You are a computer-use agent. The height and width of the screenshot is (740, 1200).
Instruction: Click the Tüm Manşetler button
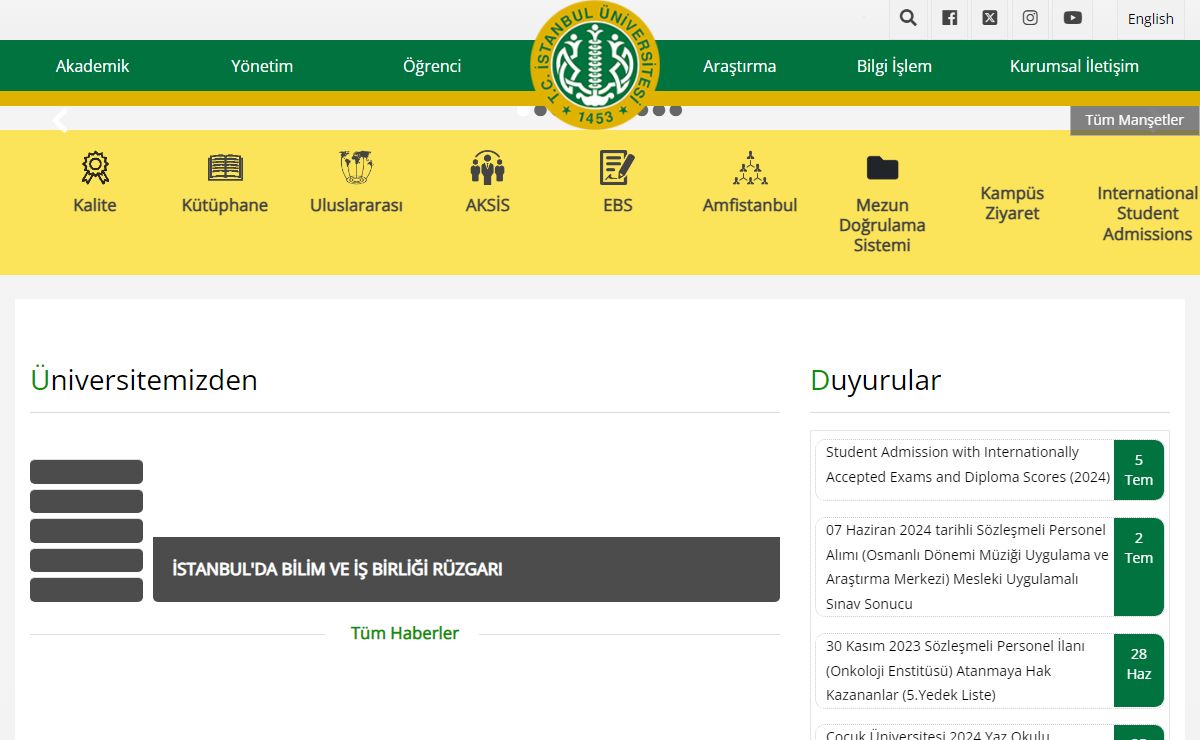click(x=1134, y=120)
